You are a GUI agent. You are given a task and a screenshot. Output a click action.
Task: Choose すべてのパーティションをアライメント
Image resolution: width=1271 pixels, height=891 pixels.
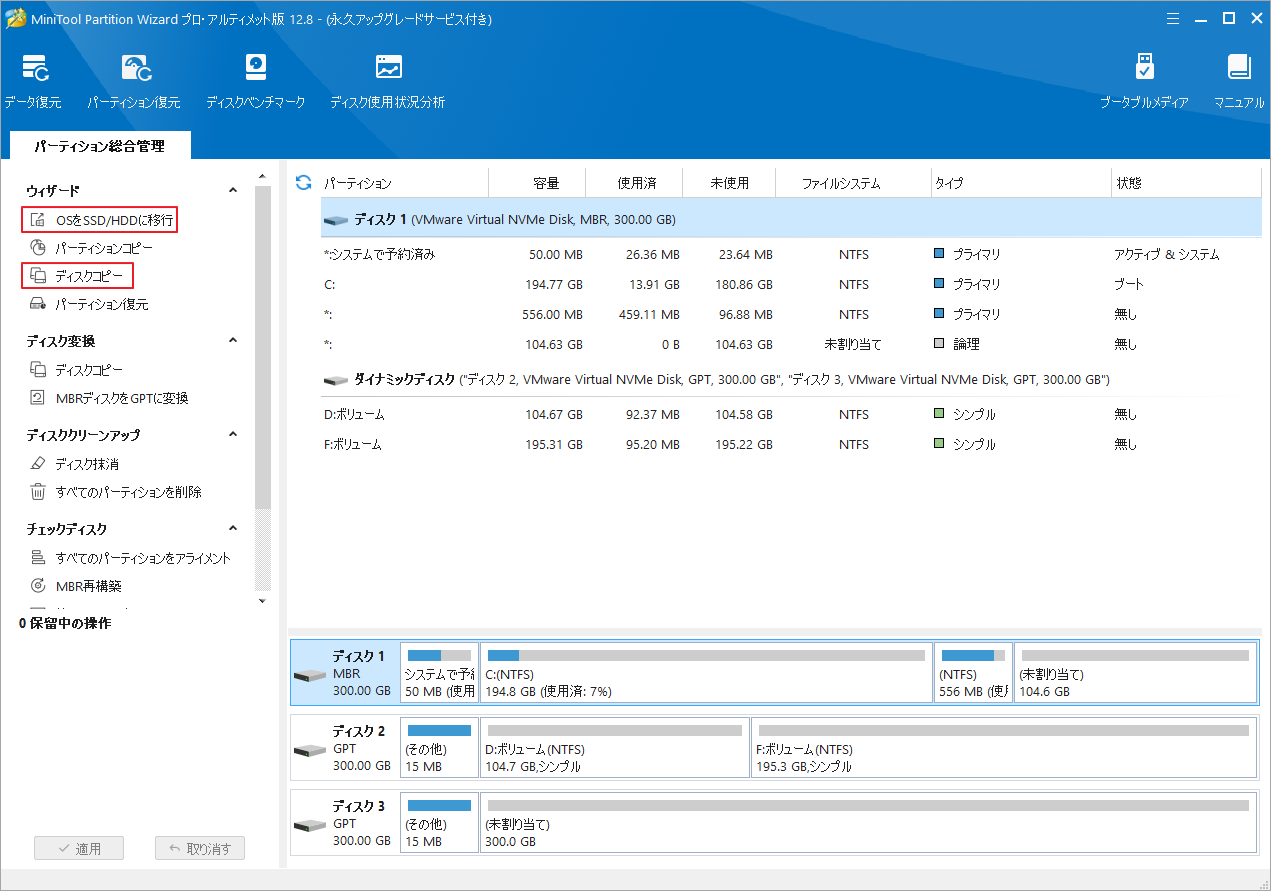coord(130,558)
